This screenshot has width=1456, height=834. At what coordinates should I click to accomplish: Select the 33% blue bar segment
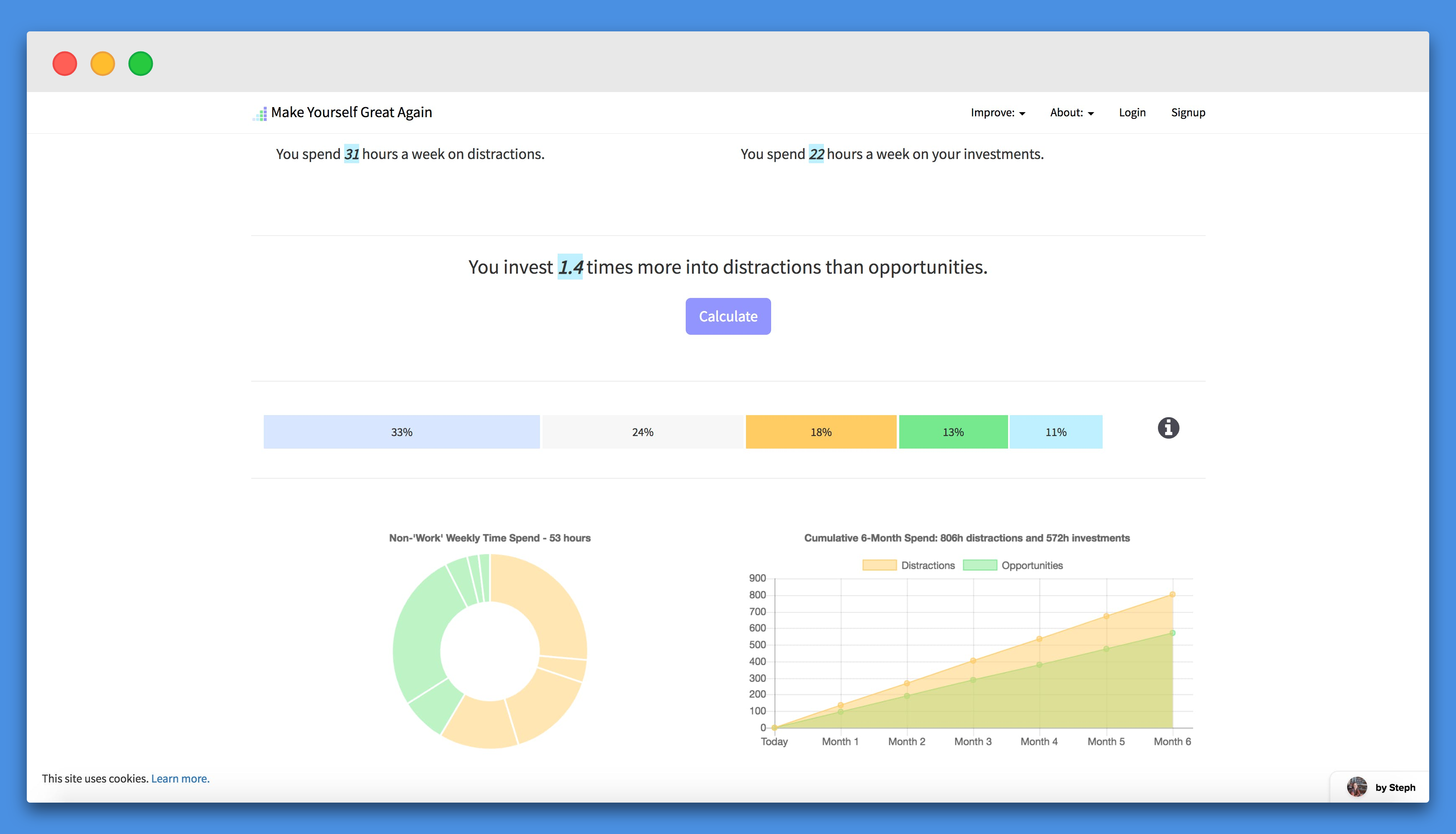(401, 432)
